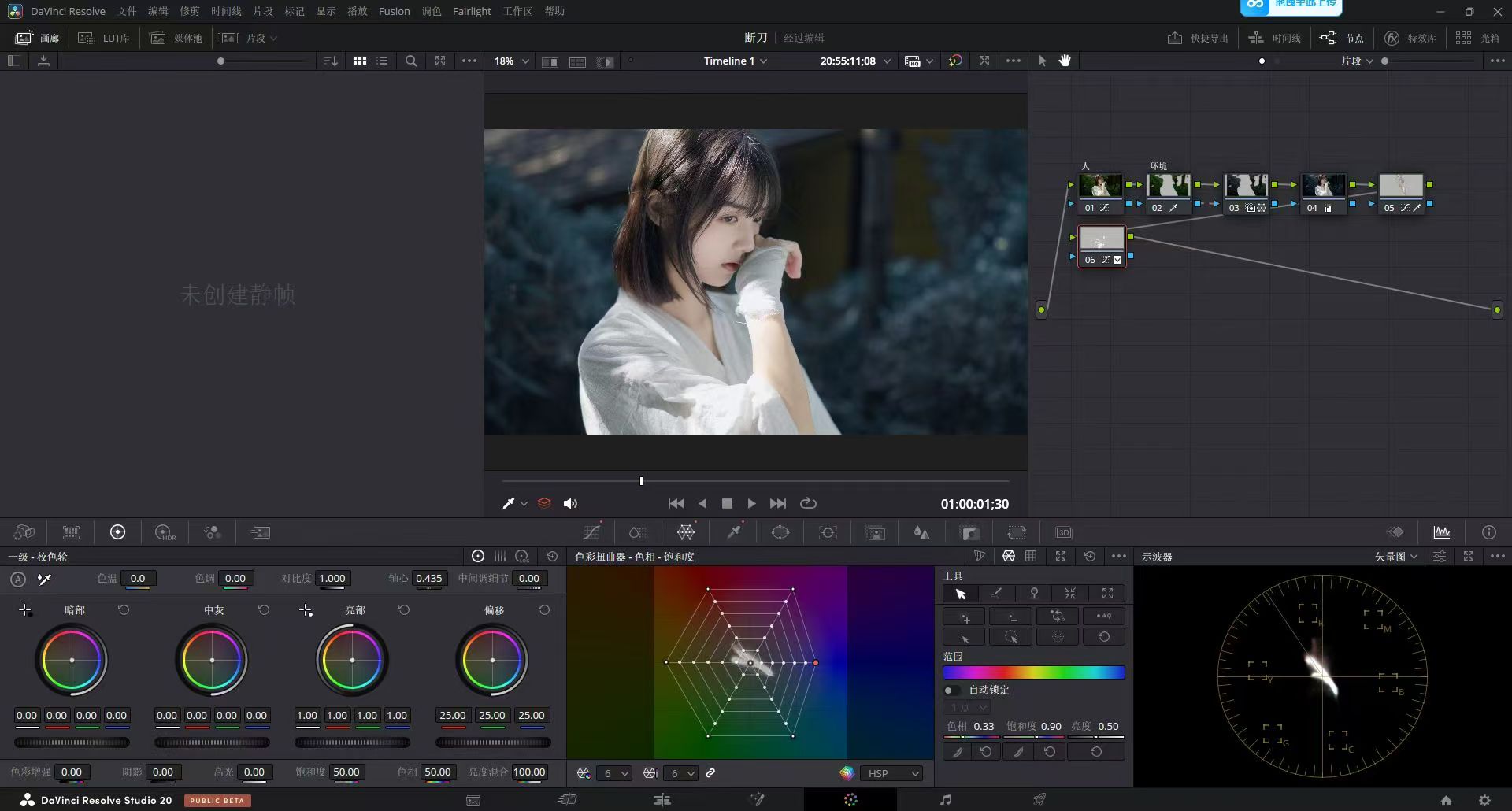Select the hand pan tool in node editor
1512x811 pixels.
(x=1065, y=61)
